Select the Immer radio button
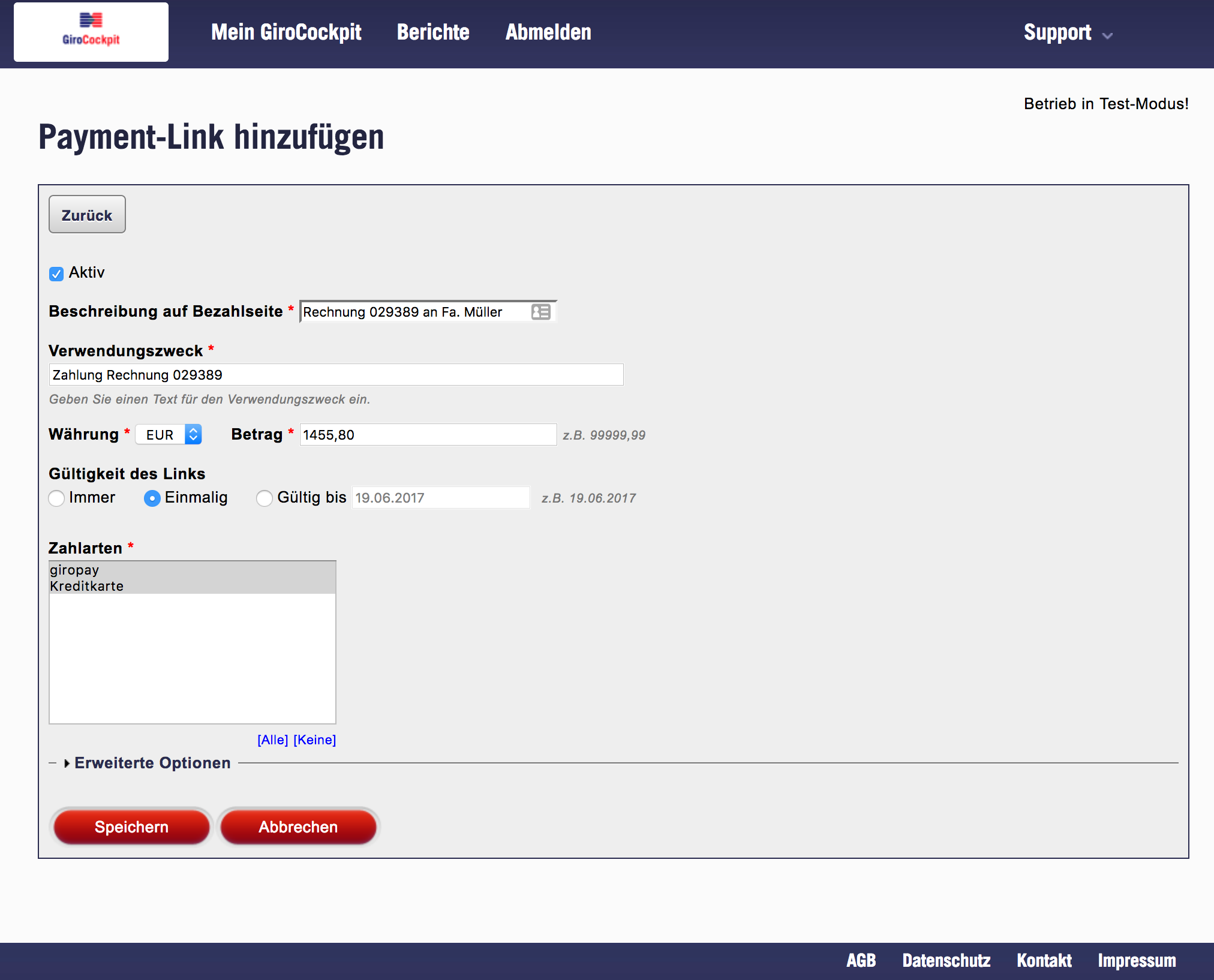 [57, 498]
